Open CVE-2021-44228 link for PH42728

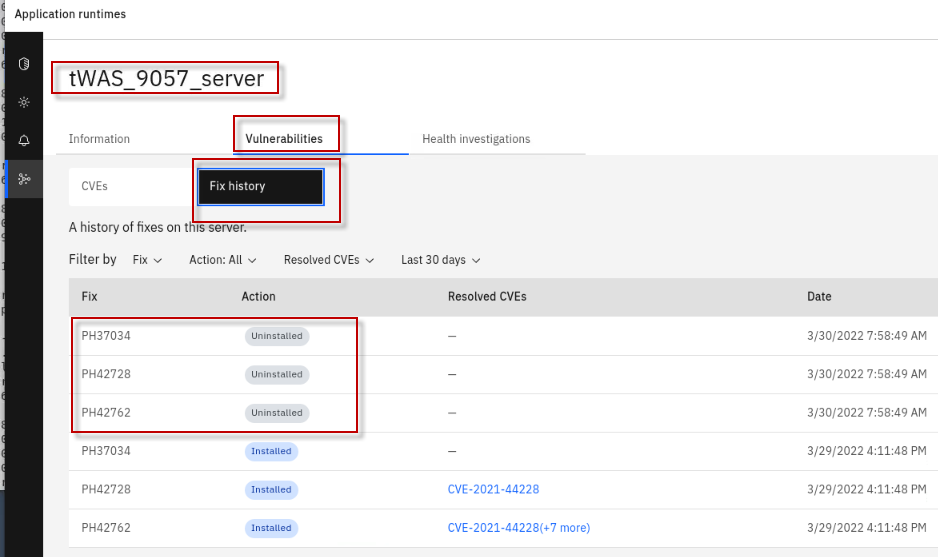tap(495, 489)
